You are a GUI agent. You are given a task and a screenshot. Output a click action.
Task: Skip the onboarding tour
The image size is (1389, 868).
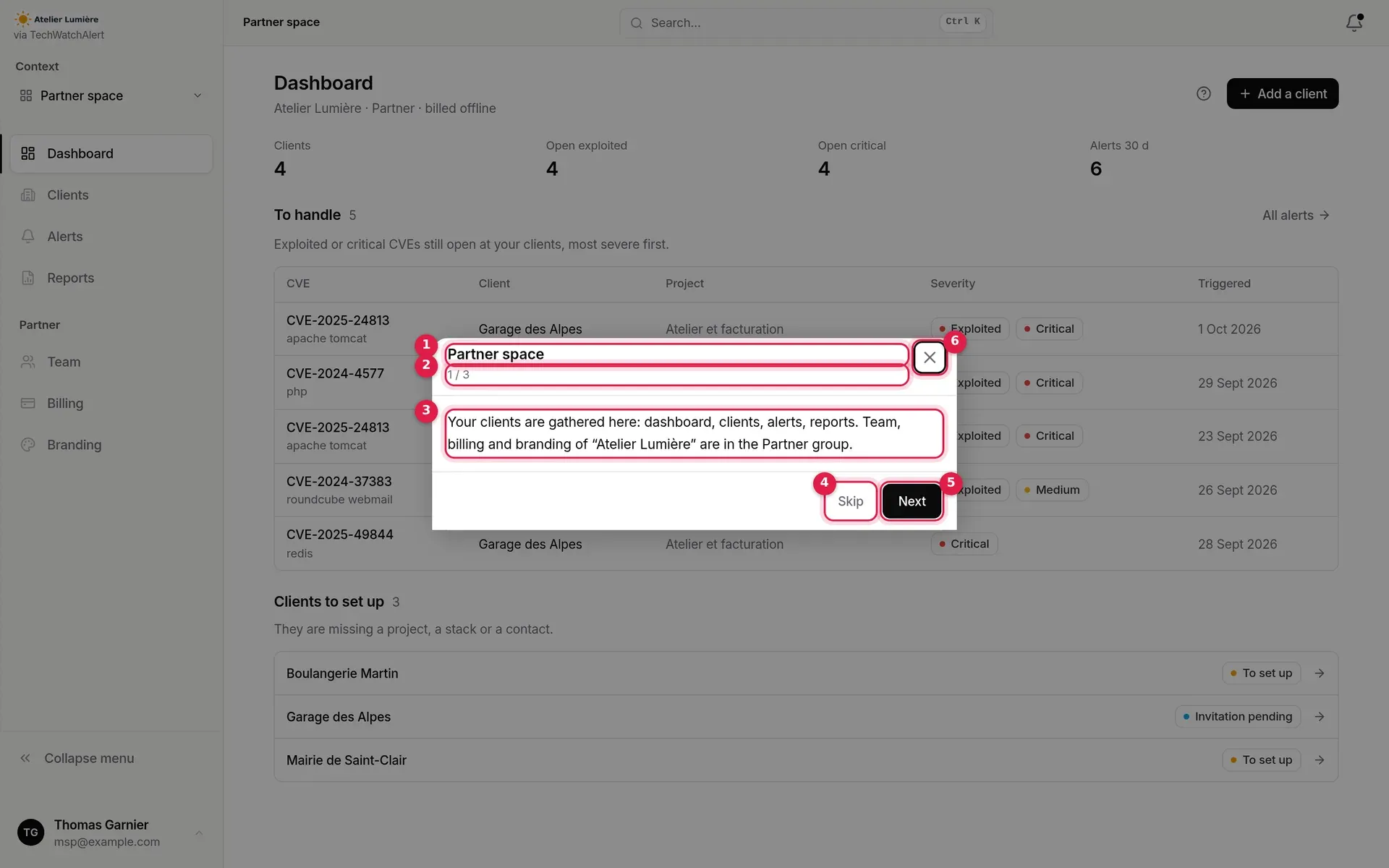pos(850,501)
